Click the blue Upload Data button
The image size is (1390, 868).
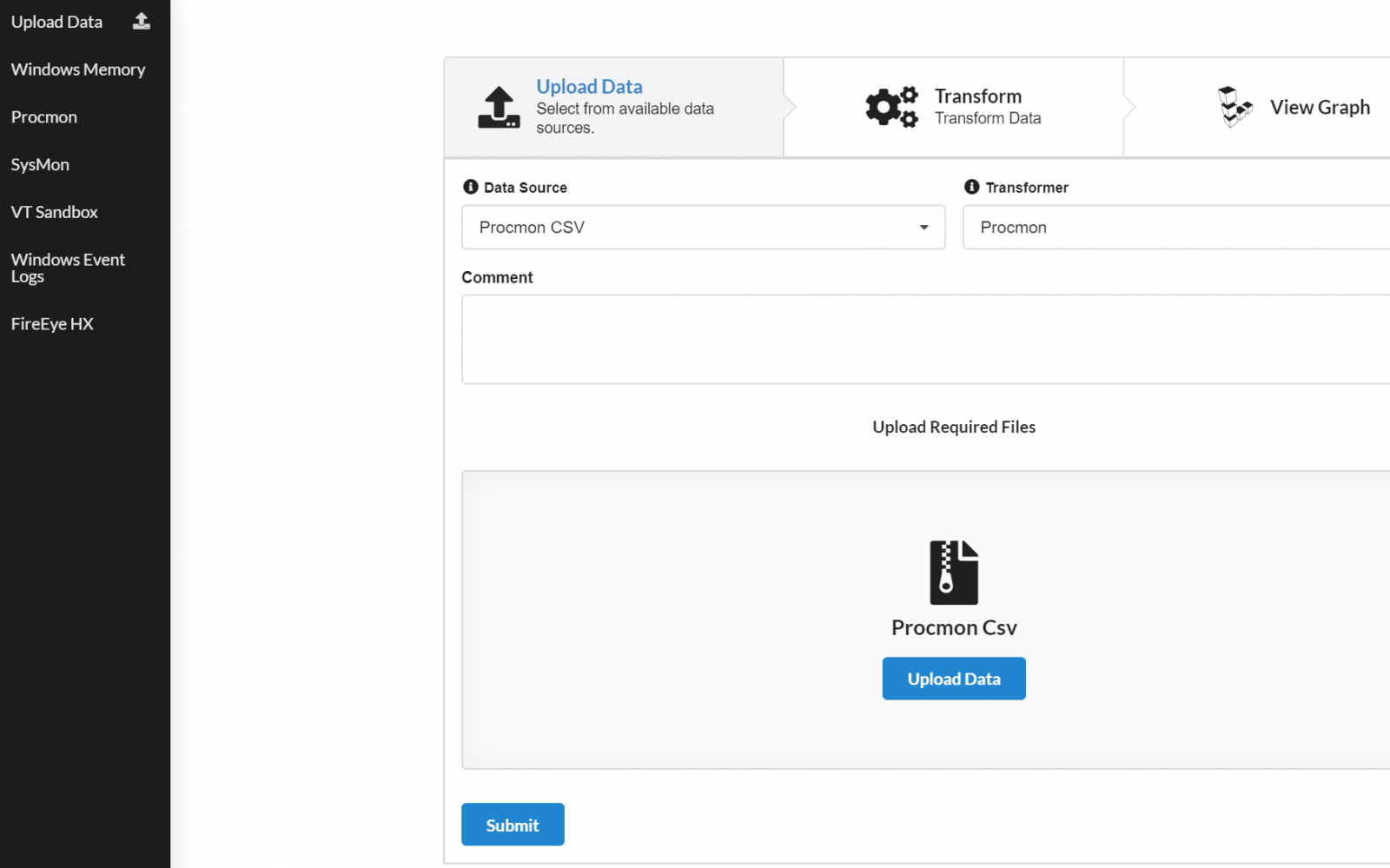(954, 679)
